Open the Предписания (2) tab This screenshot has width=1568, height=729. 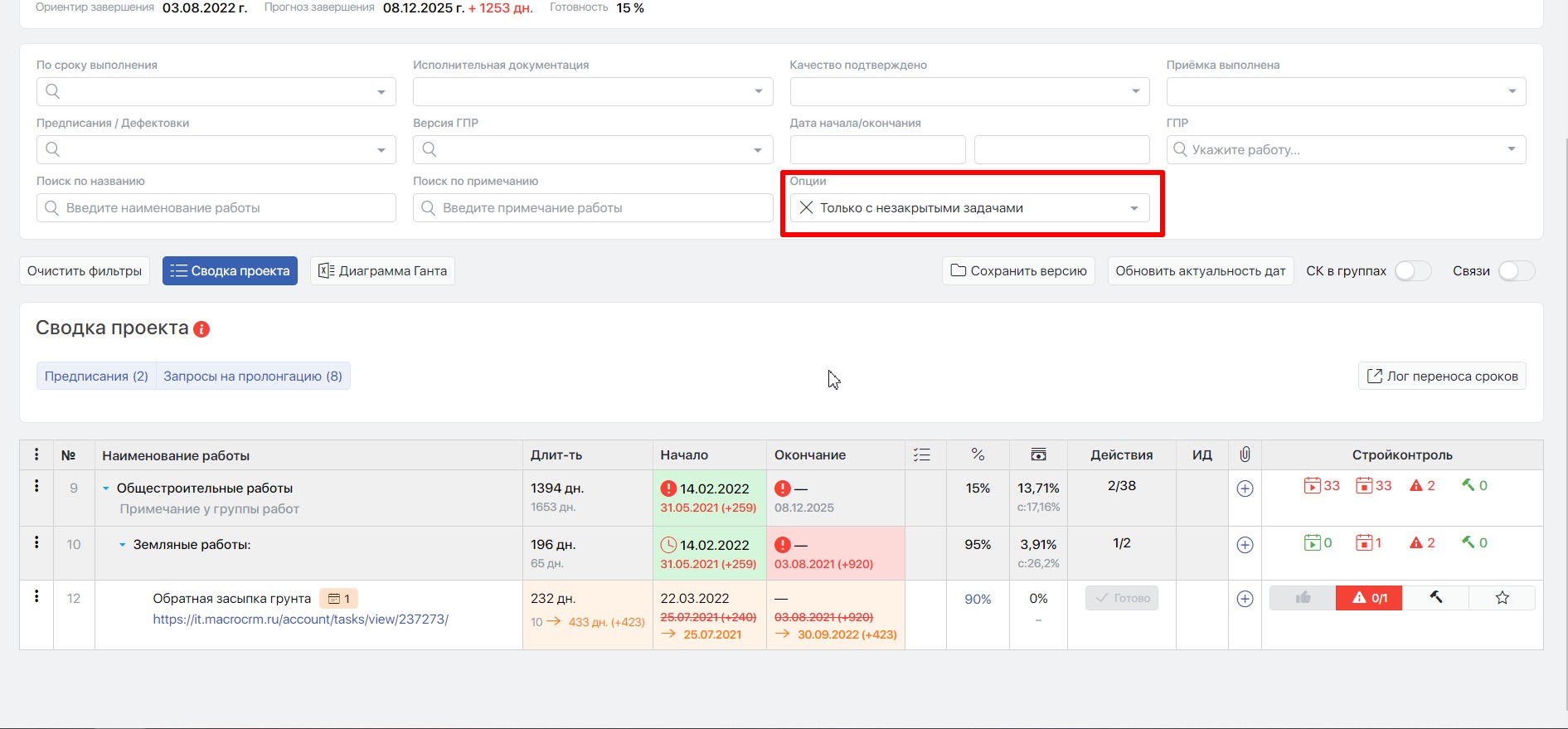click(x=96, y=377)
